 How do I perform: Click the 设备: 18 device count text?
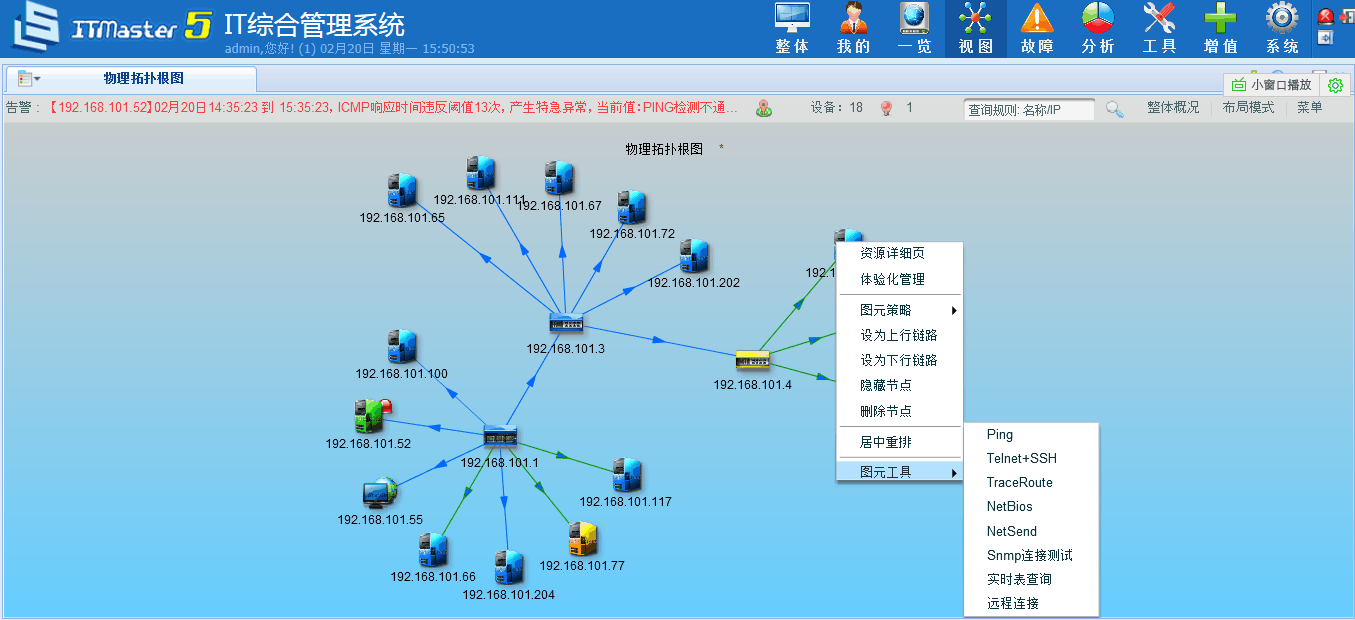click(x=837, y=108)
